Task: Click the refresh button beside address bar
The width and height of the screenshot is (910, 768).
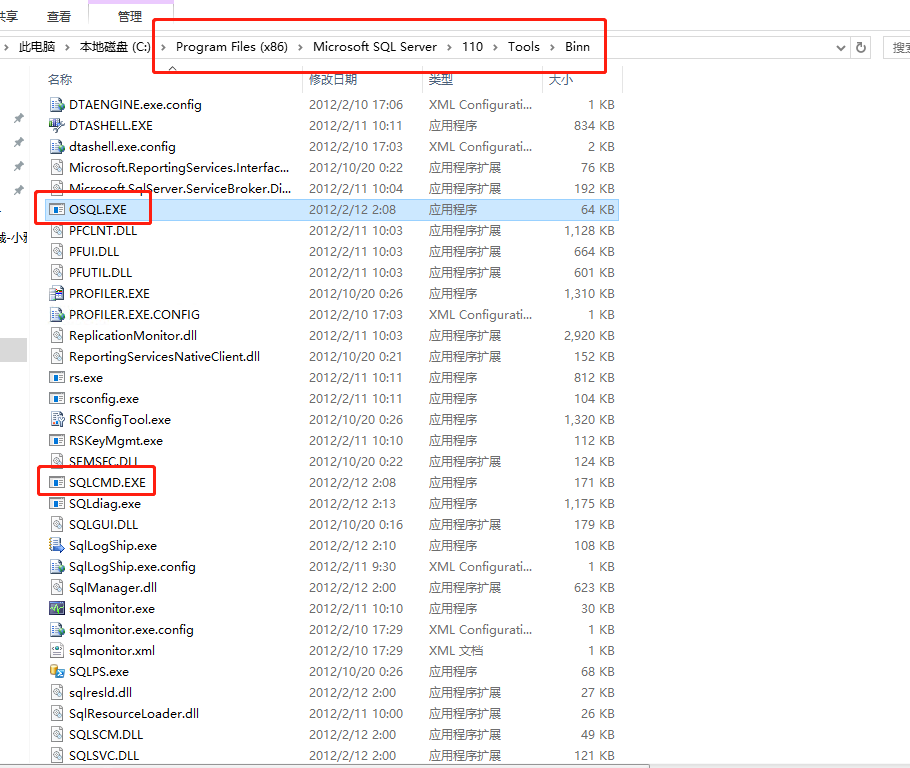Action: 861,47
